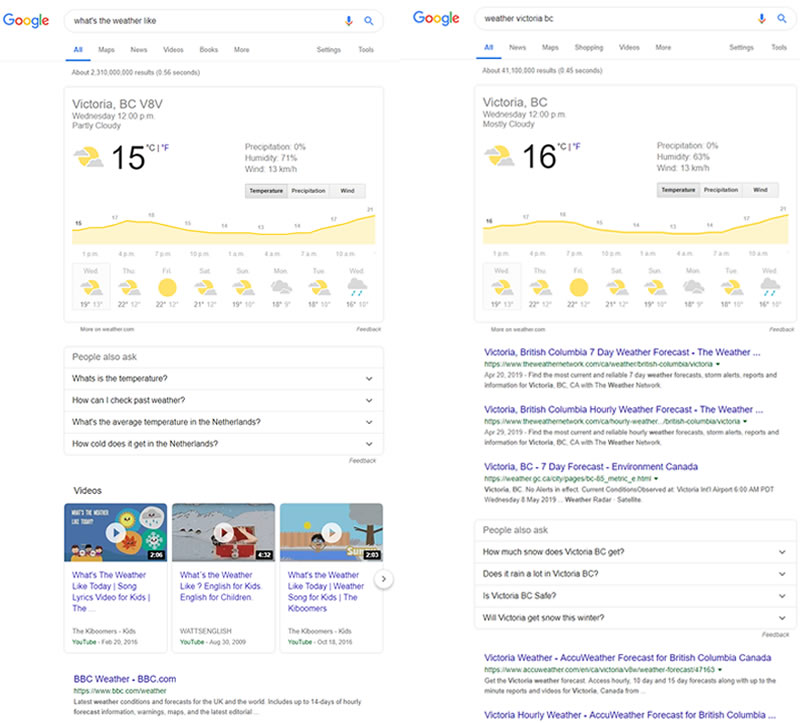The width and height of the screenshot is (800, 723).
Task: Select Fri sunny forecast icon in left page
Action: [167, 288]
